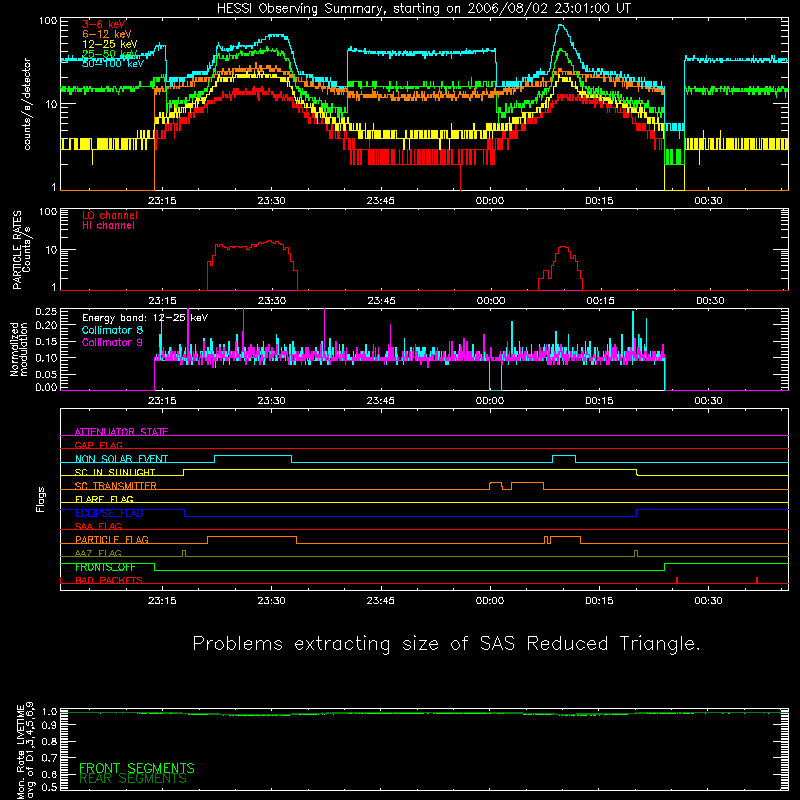This screenshot has height=800, width=800.
Task: Select the SAA_FLAG label
Action: point(98,526)
